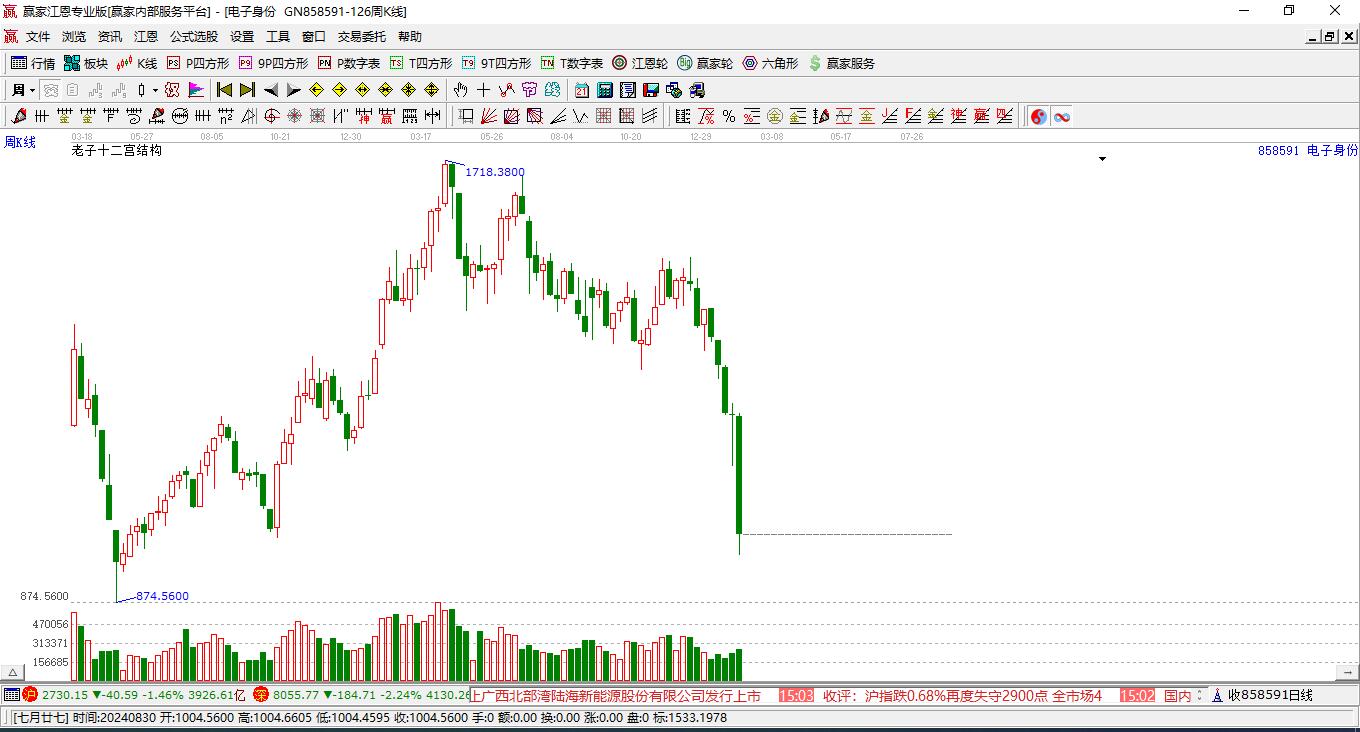1360x732 pixels.
Task: Click the blue 874.5600 low price label
Action: (162, 596)
